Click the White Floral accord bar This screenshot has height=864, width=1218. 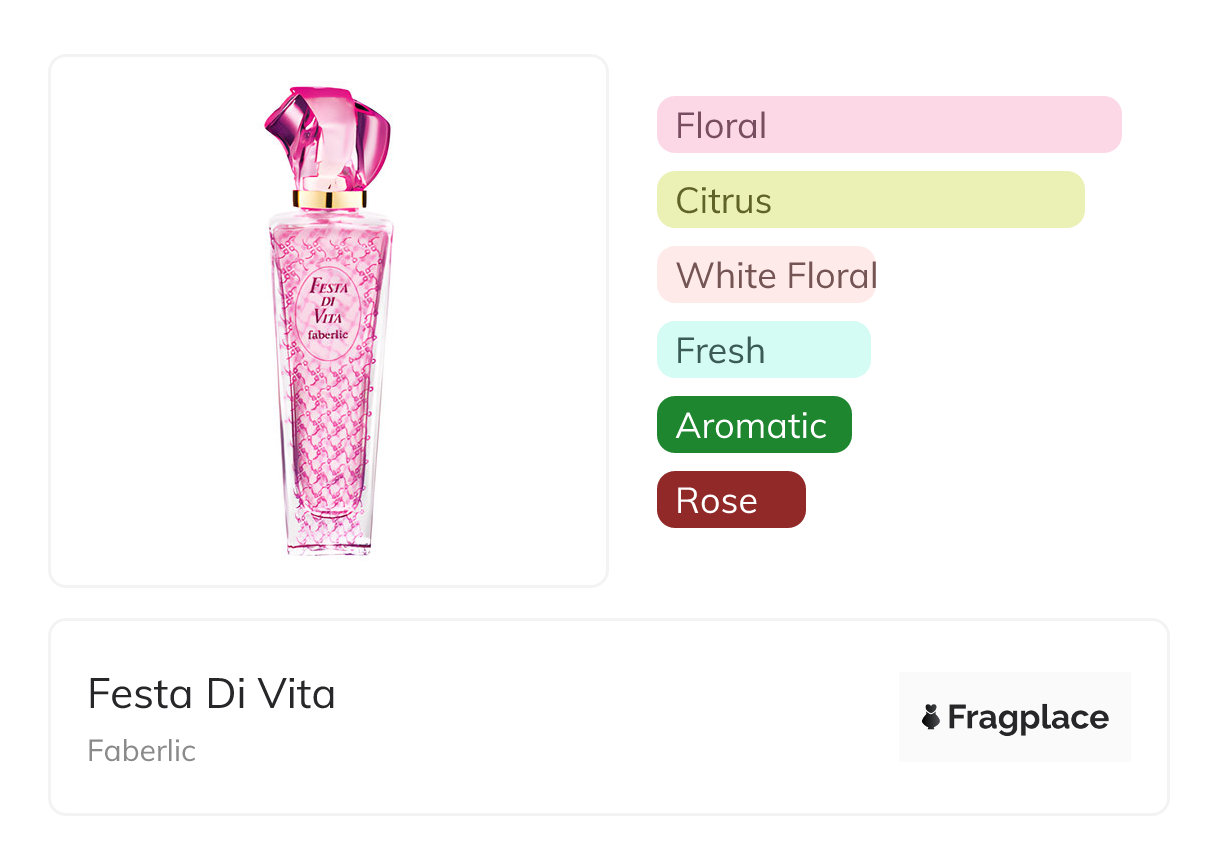pyautogui.click(x=766, y=275)
